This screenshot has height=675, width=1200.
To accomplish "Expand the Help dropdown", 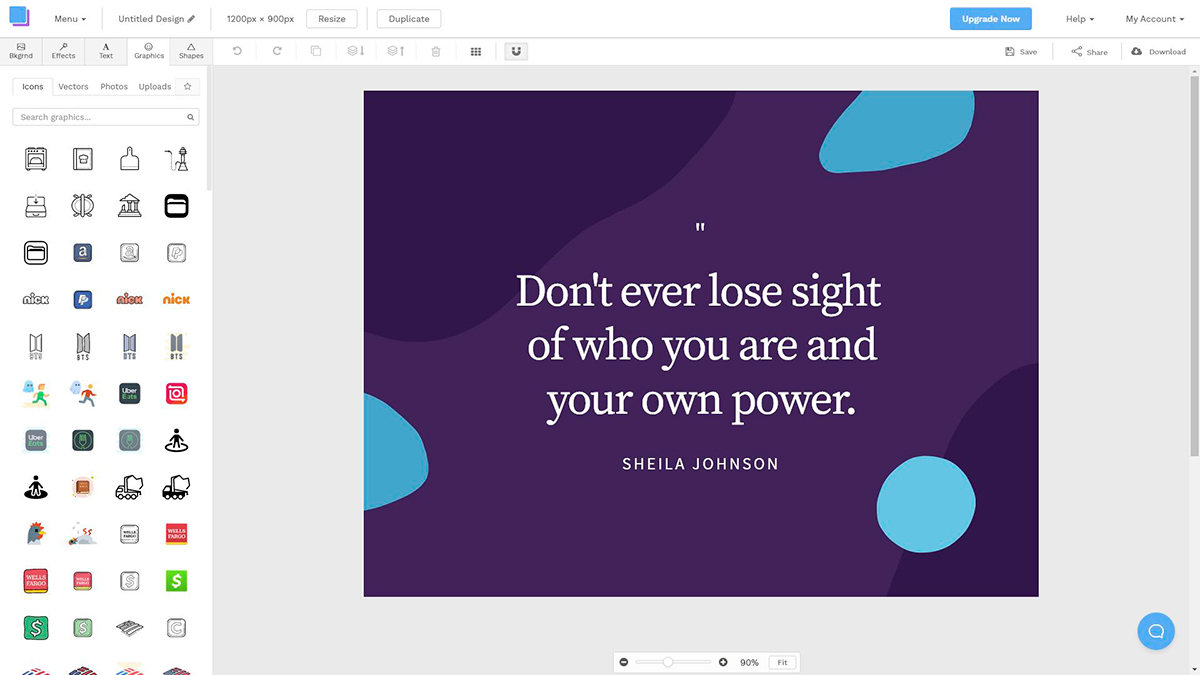I will 1079,19.
